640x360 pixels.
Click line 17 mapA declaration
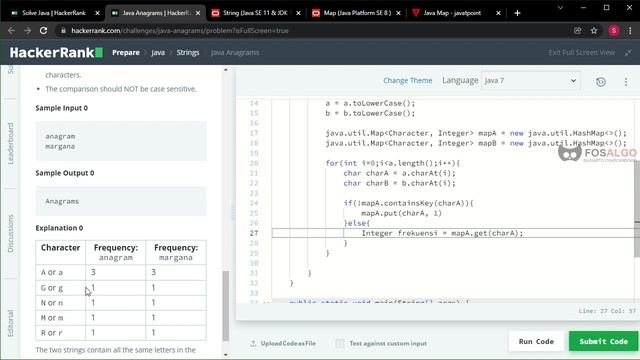(476, 133)
